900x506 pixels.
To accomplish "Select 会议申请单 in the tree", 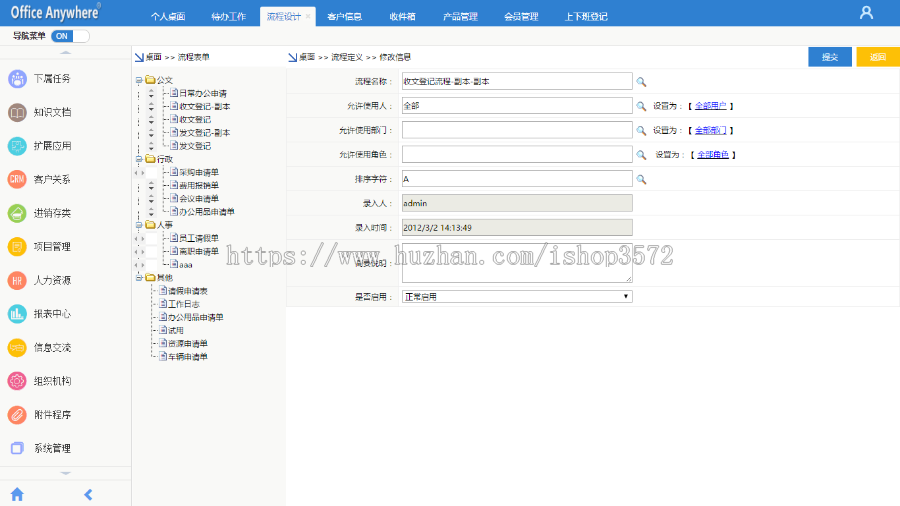I will [199, 198].
